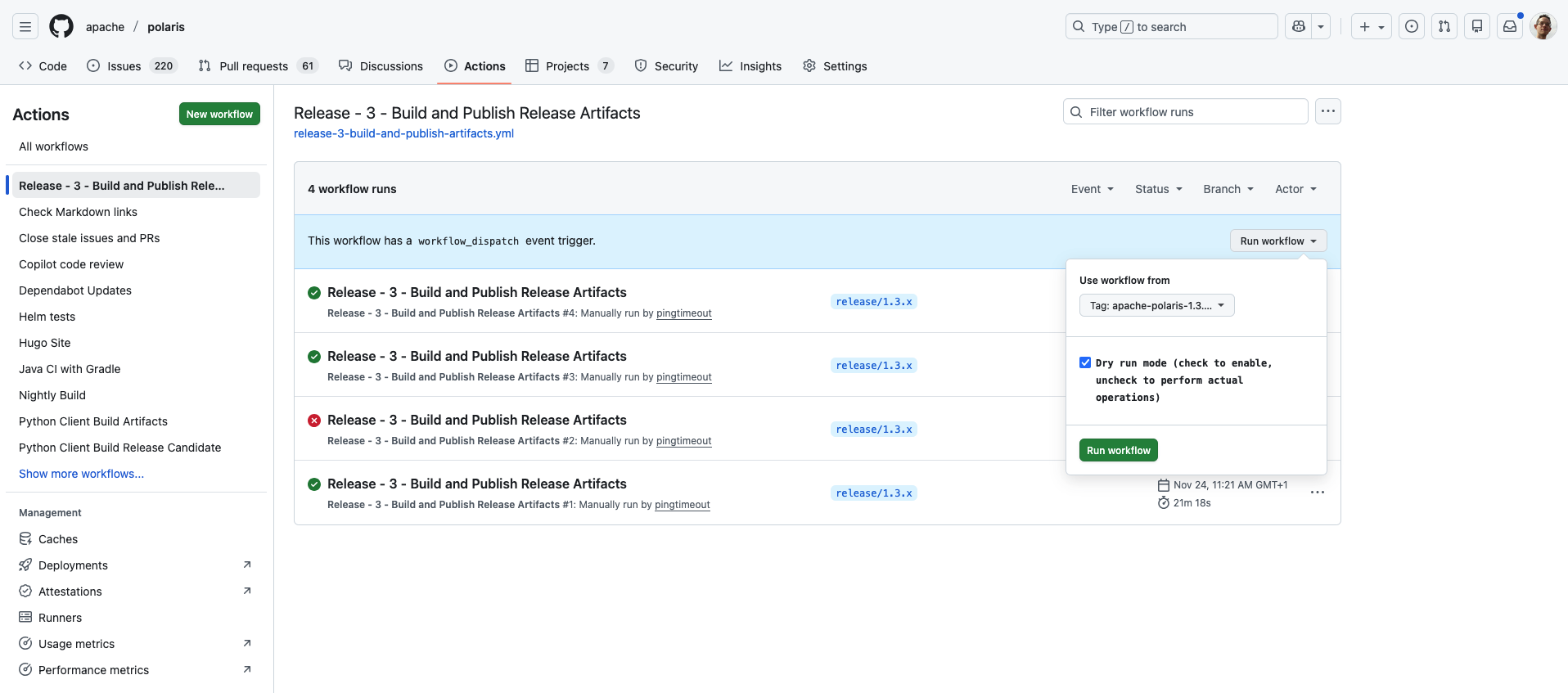Open the Status filter dropdown
Image resolution: width=1568 pixels, height=693 pixels.
tap(1158, 189)
